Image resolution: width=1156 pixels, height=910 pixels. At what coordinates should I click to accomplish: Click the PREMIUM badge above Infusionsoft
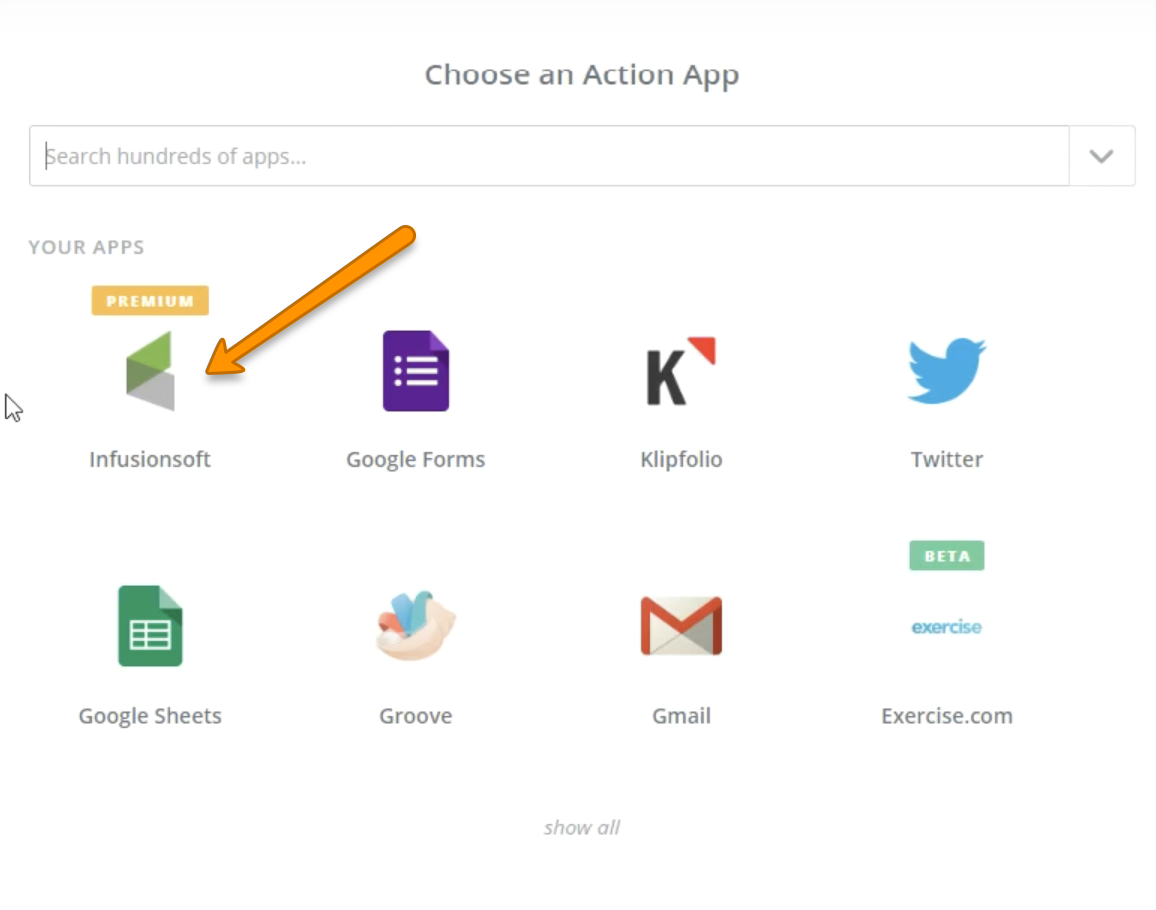point(150,301)
